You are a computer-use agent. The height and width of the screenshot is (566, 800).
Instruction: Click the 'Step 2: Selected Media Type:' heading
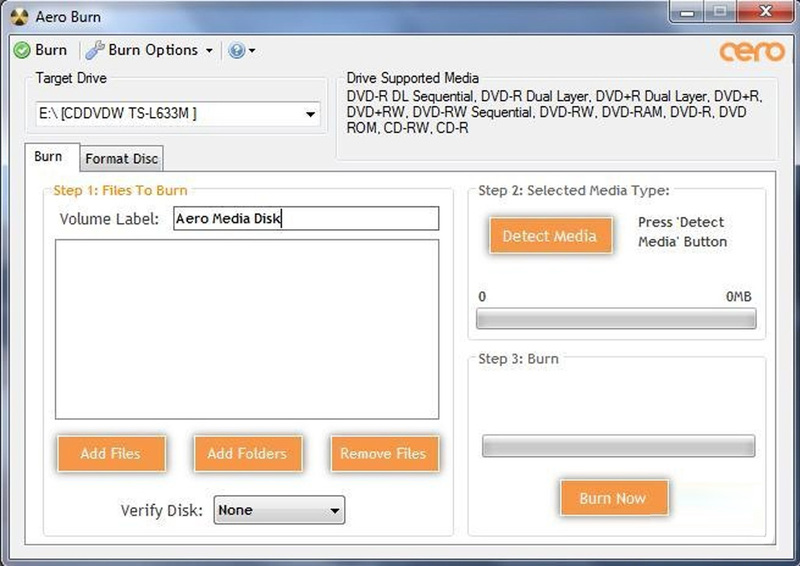point(573,190)
